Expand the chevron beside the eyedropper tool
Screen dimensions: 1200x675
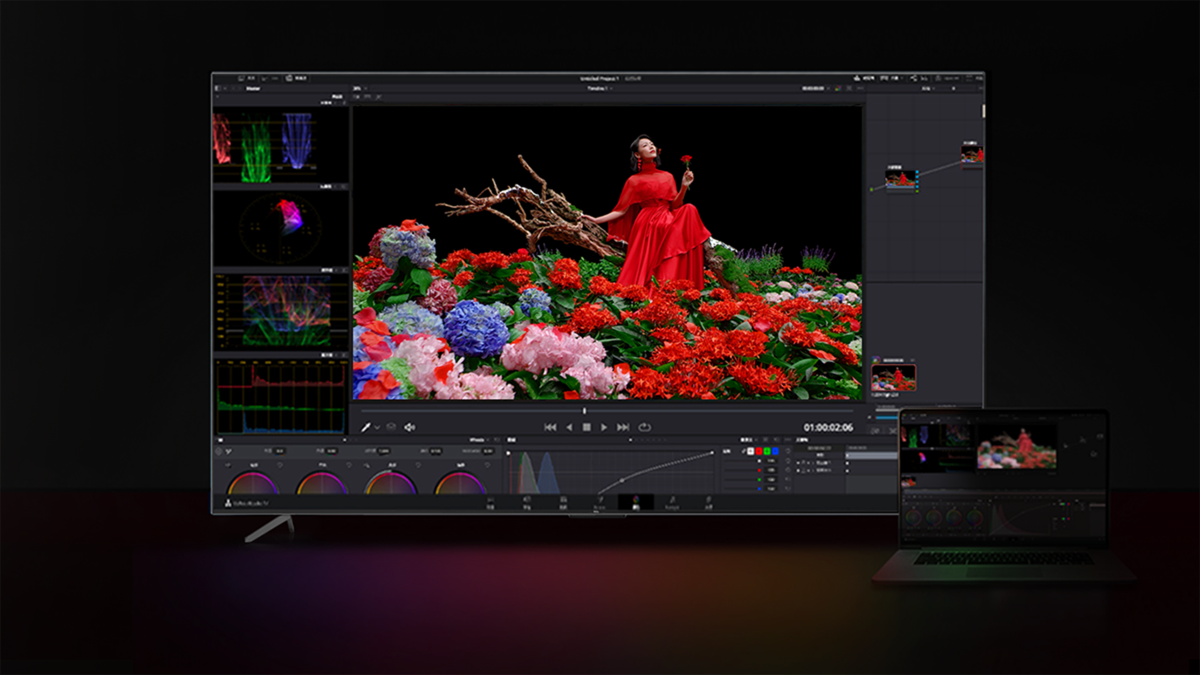coord(377,428)
